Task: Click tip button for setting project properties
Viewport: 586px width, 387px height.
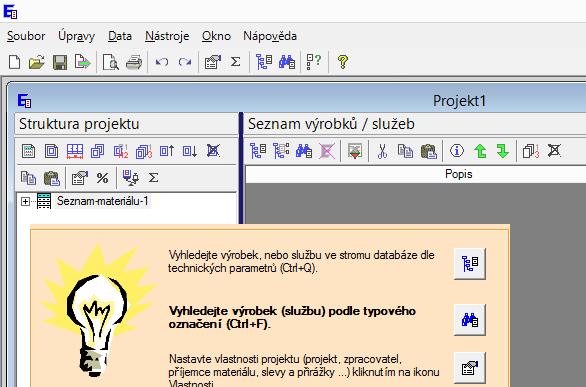Action: coord(469,368)
